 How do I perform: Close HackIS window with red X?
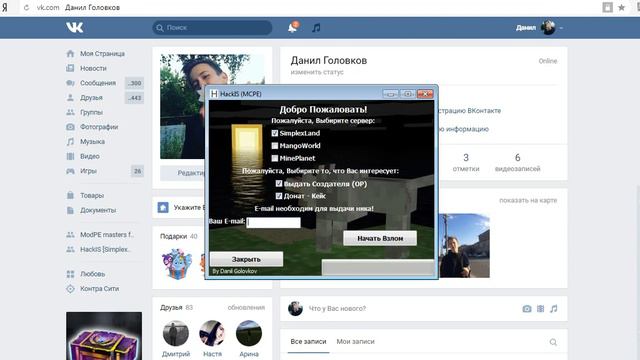(425, 94)
